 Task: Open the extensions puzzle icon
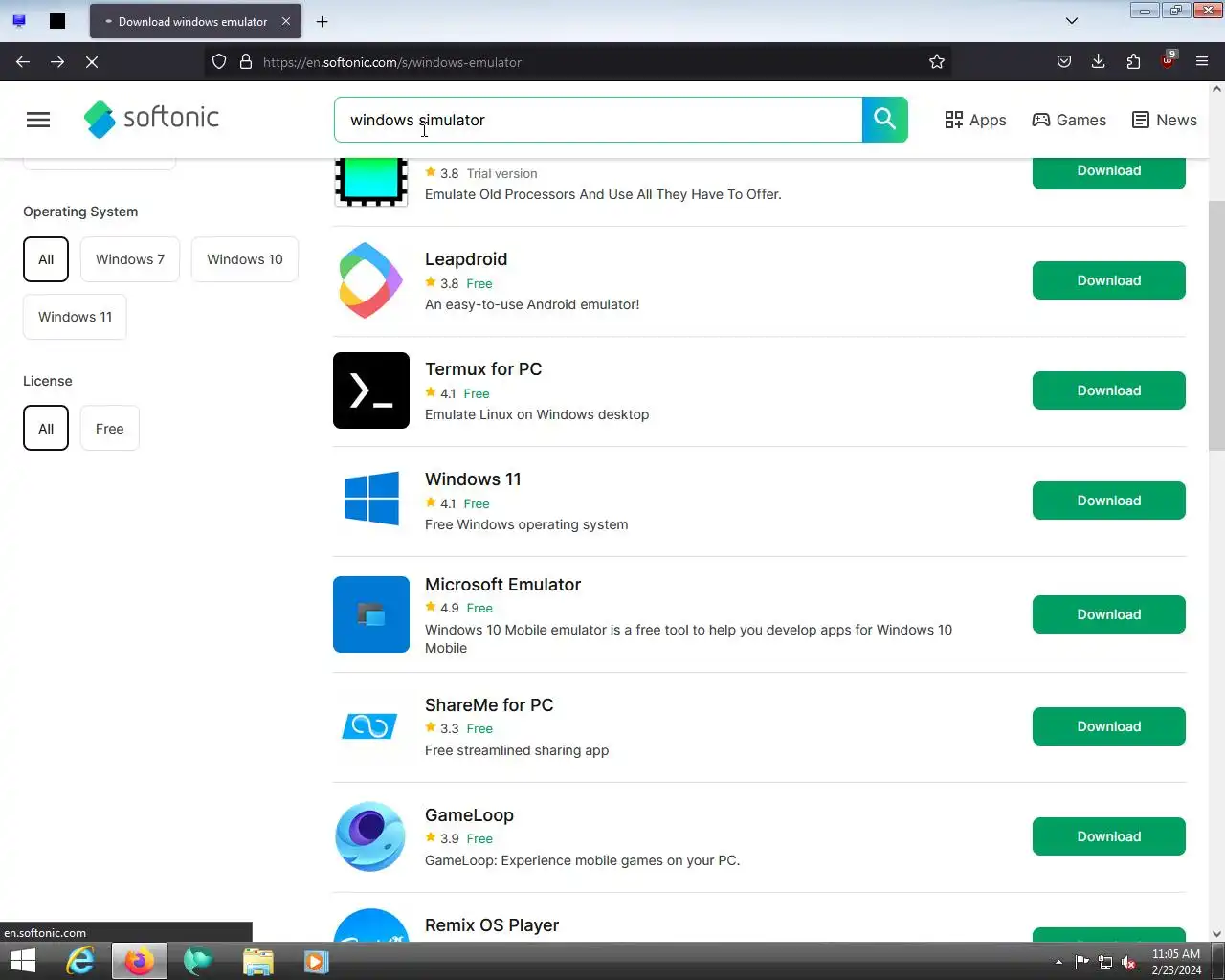[1133, 62]
